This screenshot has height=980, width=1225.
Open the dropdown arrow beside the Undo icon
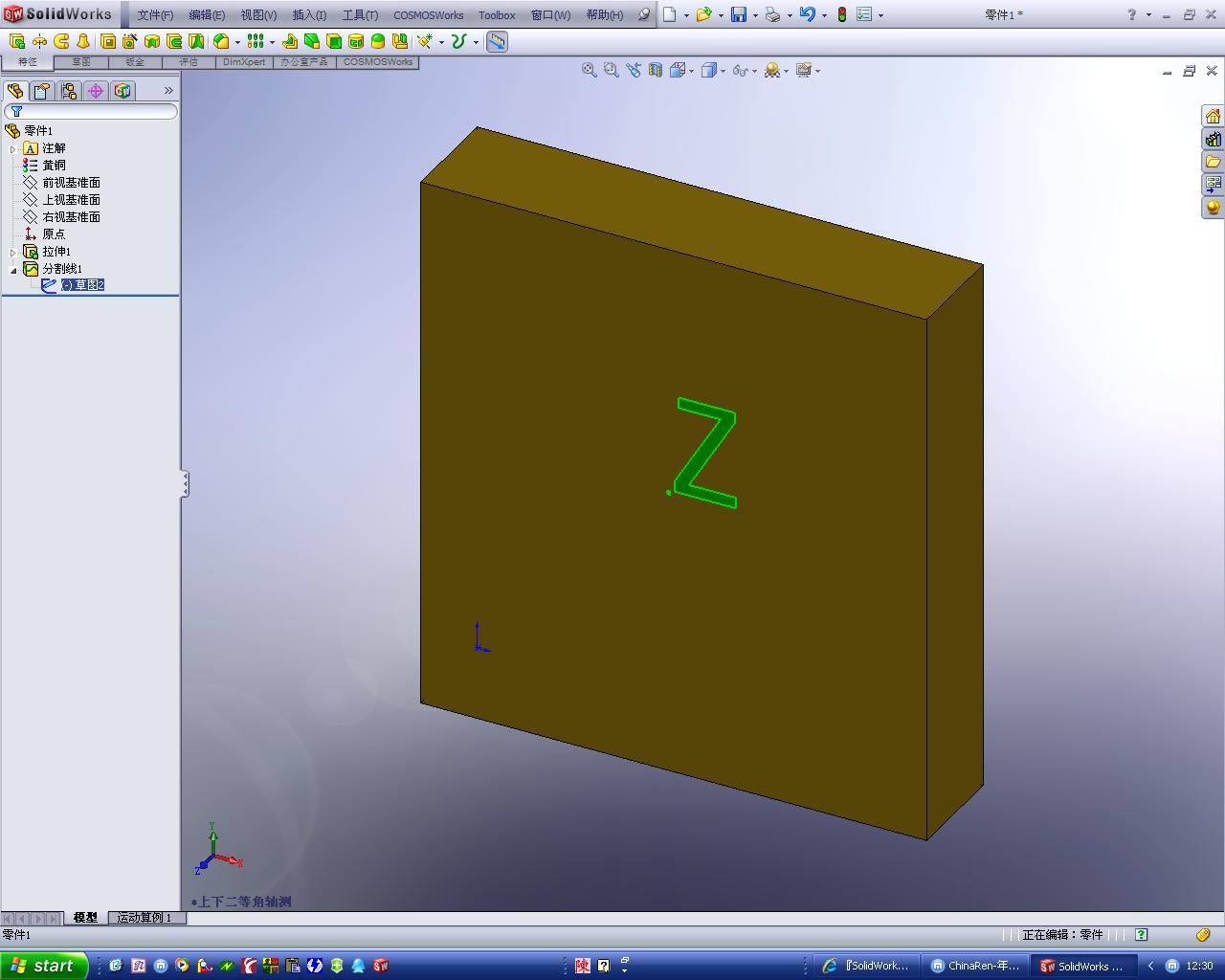click(824, 15)
